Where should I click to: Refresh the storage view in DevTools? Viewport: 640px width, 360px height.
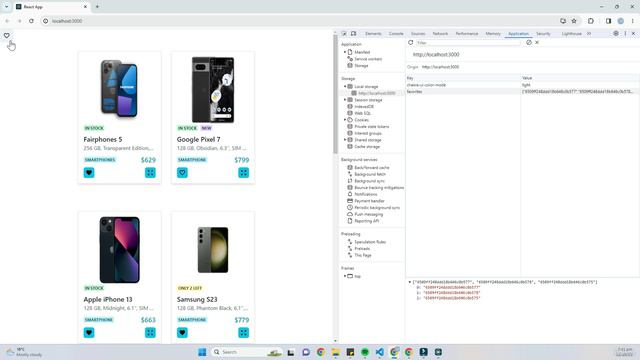coord(411,42)
